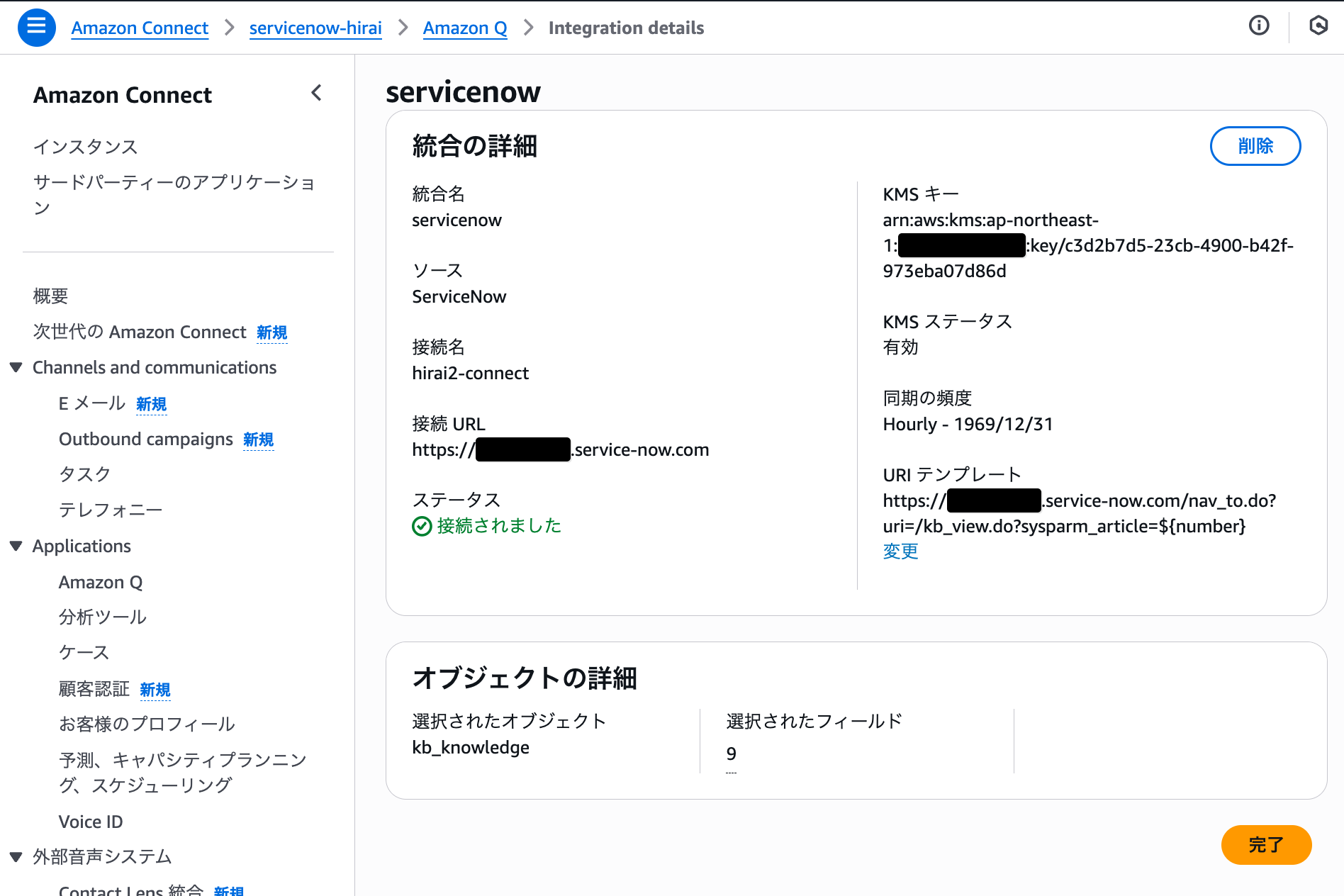Click the underlined 9 under 選択されたフィールド
1344x896 pixels.
[731, 754]
